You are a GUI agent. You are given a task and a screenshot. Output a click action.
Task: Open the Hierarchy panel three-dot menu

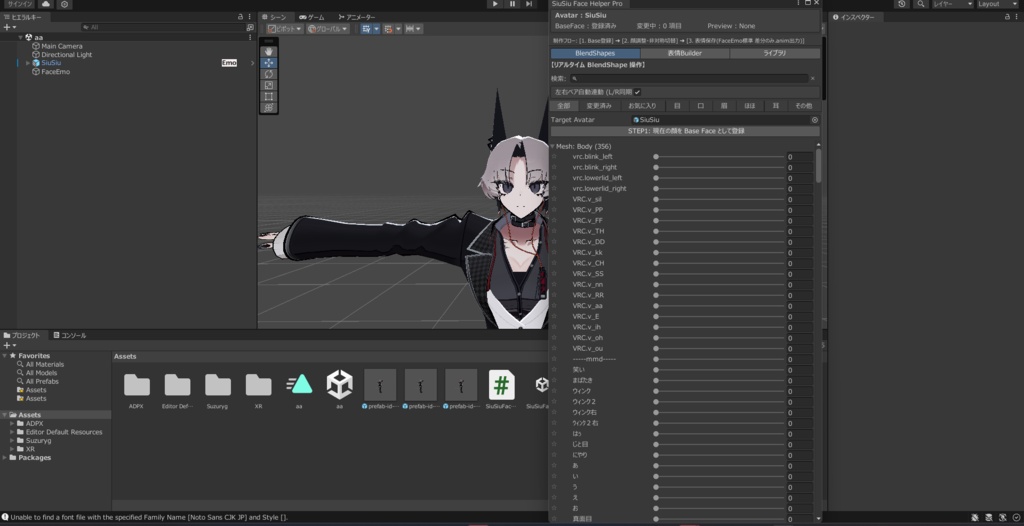click(x=249, y=17)
